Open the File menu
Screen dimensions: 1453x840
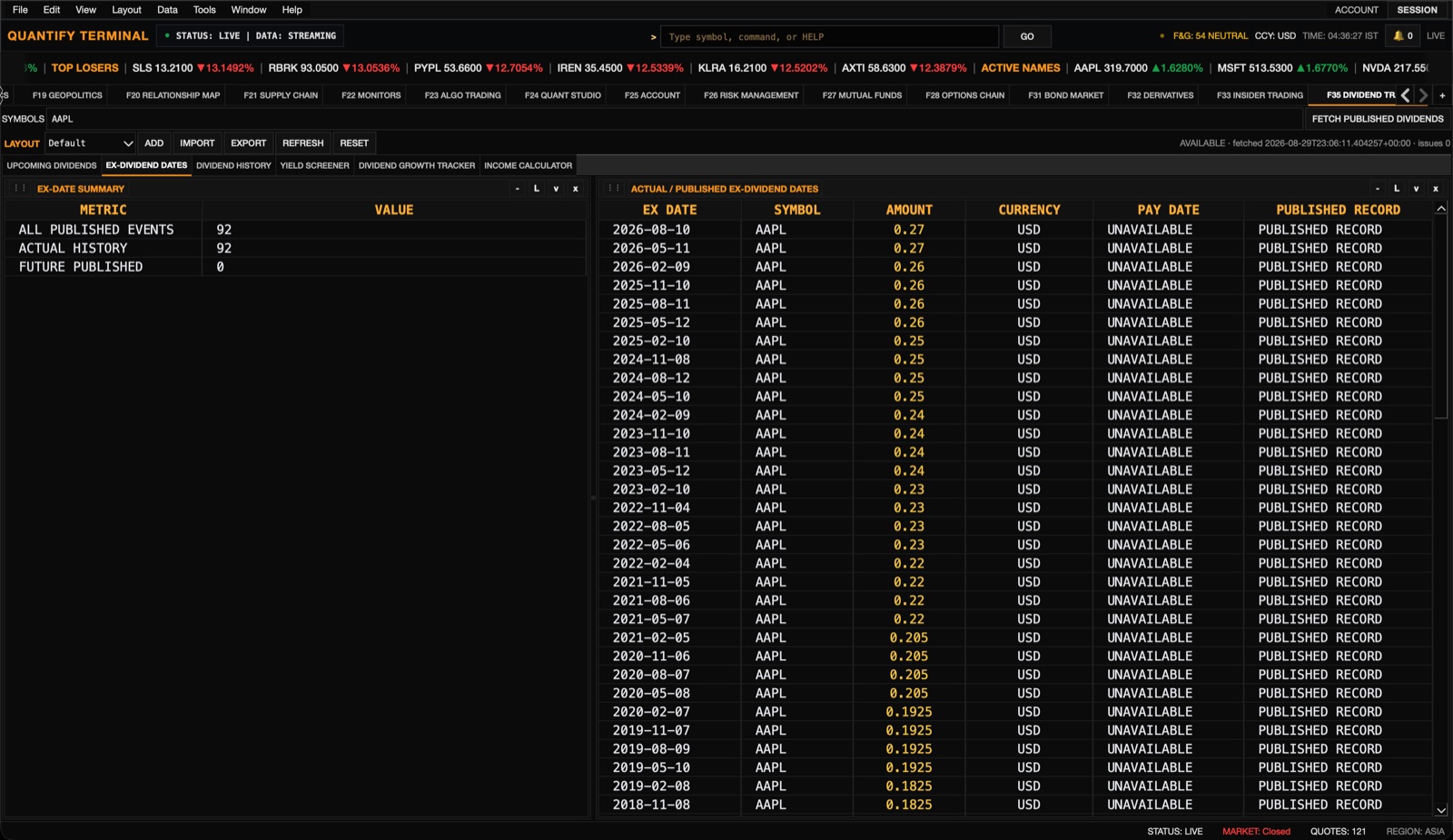pos(20,10)
